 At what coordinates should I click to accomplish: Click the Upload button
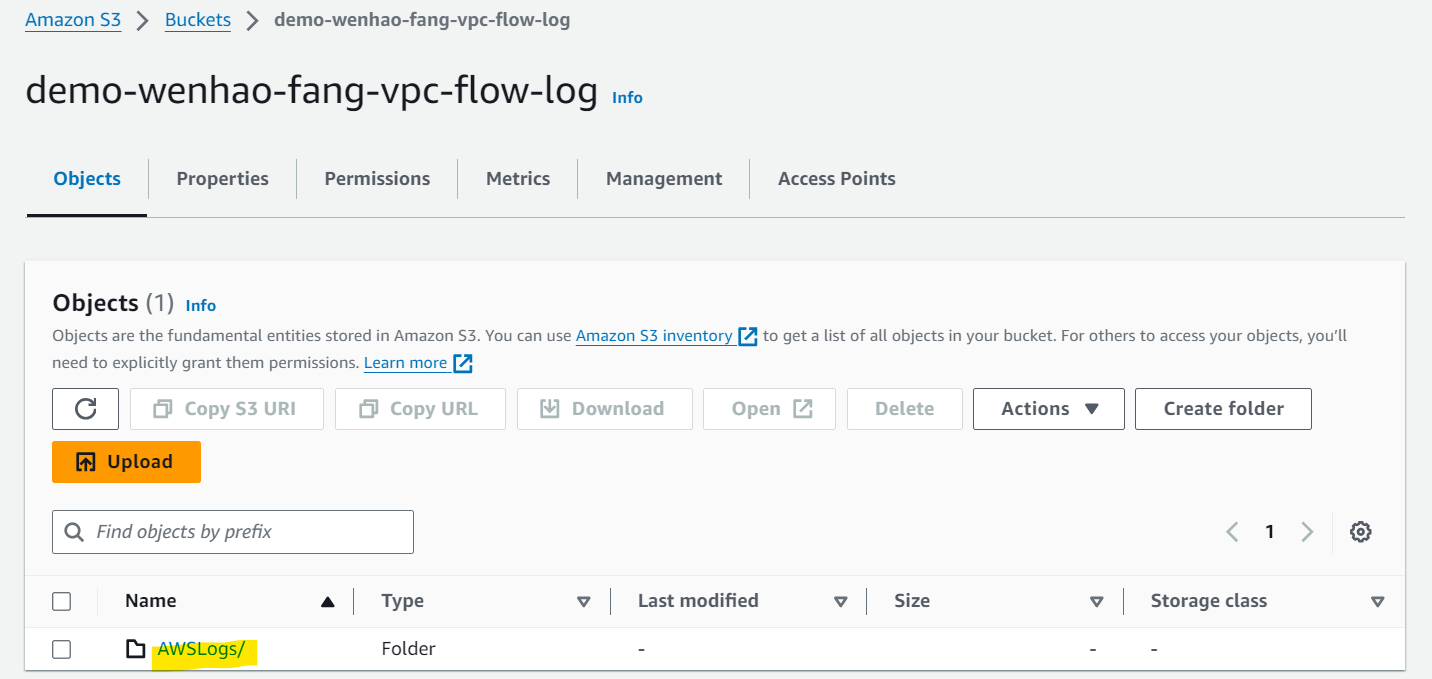coord(126,462)
